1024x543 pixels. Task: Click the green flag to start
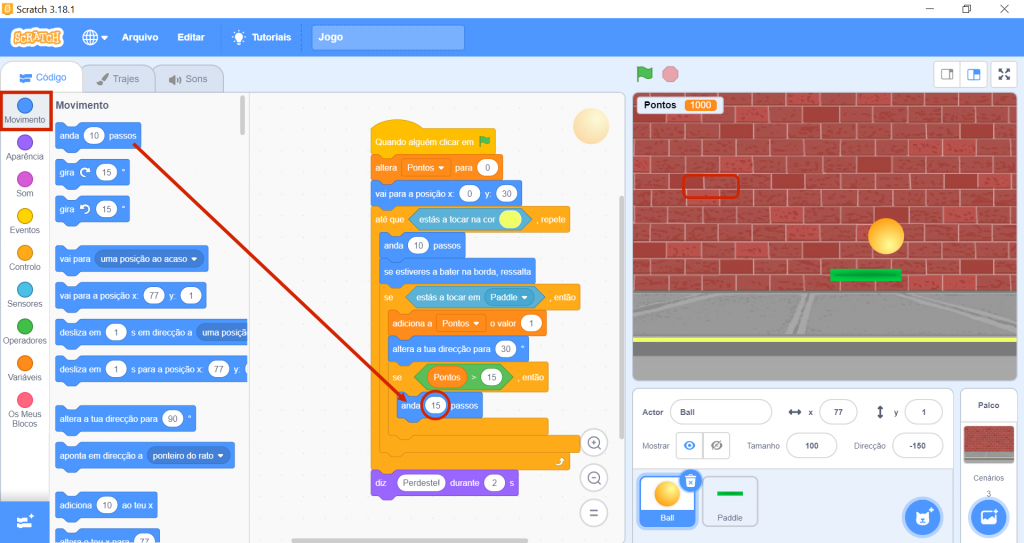(645, 74)
